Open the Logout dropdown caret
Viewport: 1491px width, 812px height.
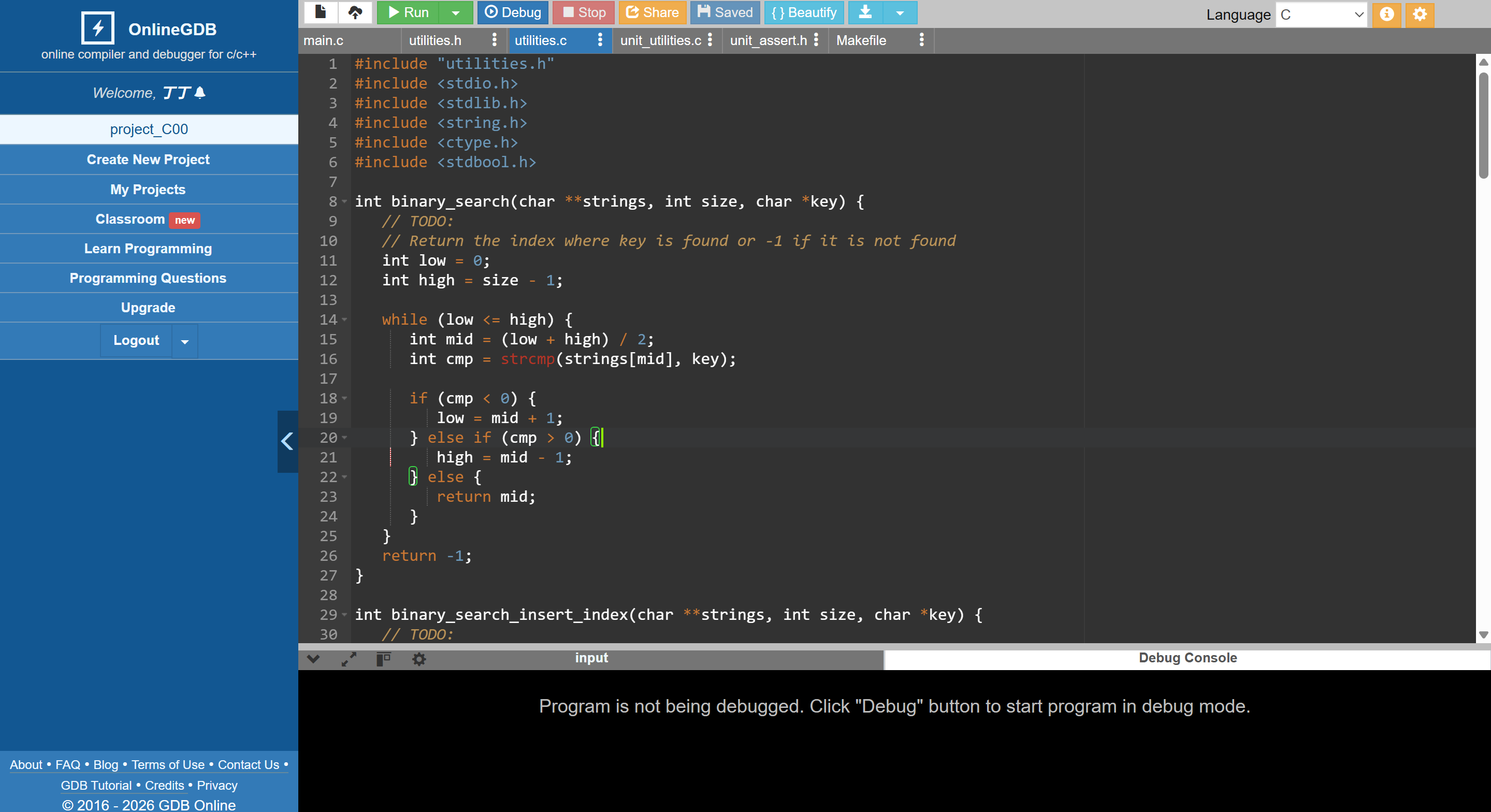[x=185, y=341]
